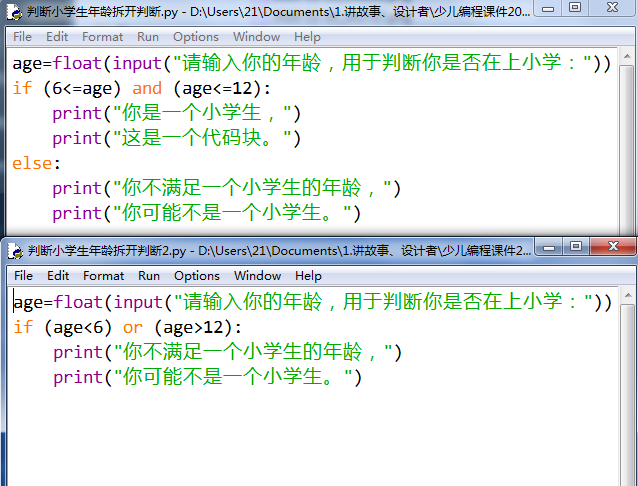Screen dimensions: 638x486
Task: Maximize the top IDLE editor window
Action: 575,8
